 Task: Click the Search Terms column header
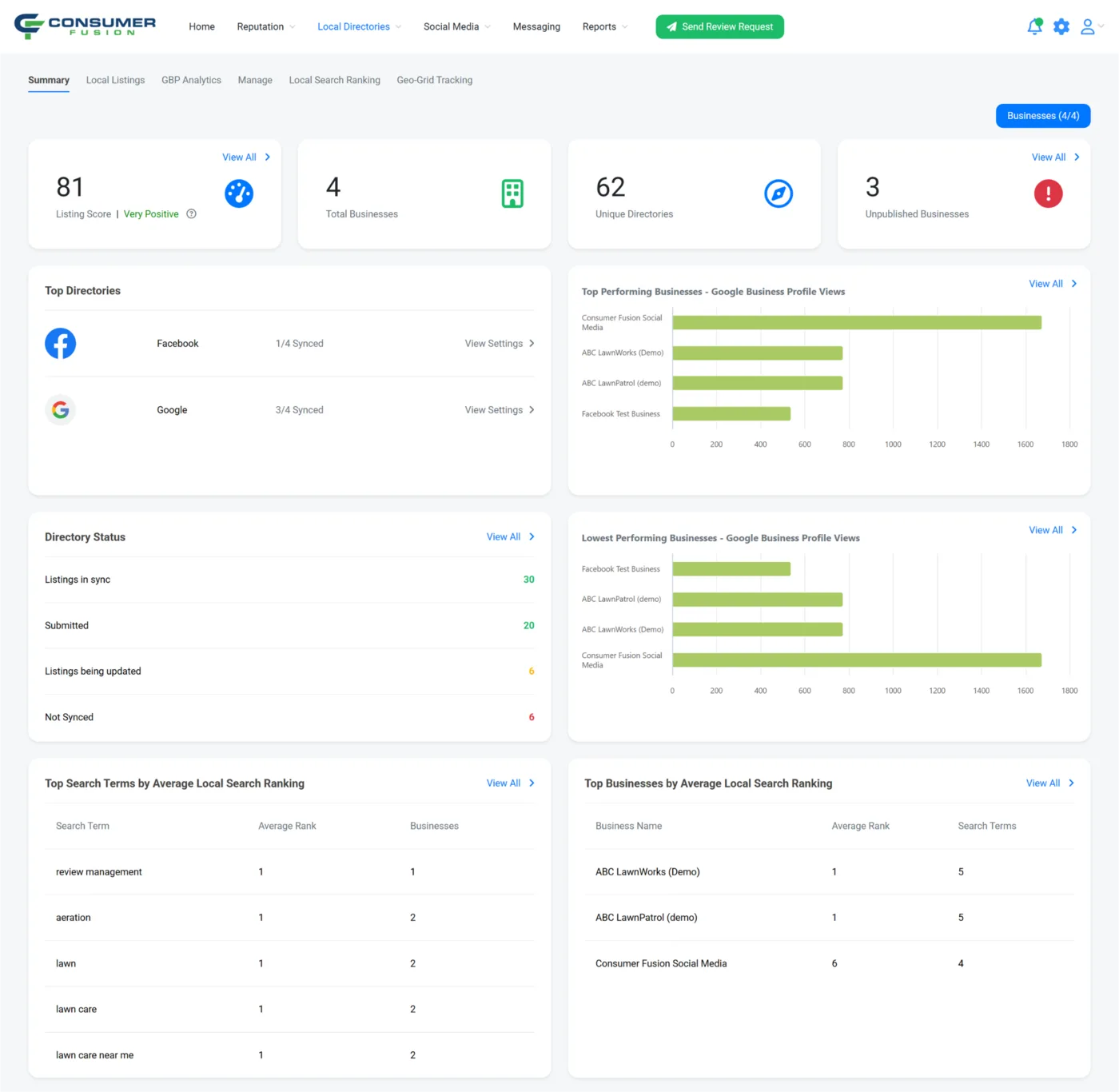tap(987, 827)
